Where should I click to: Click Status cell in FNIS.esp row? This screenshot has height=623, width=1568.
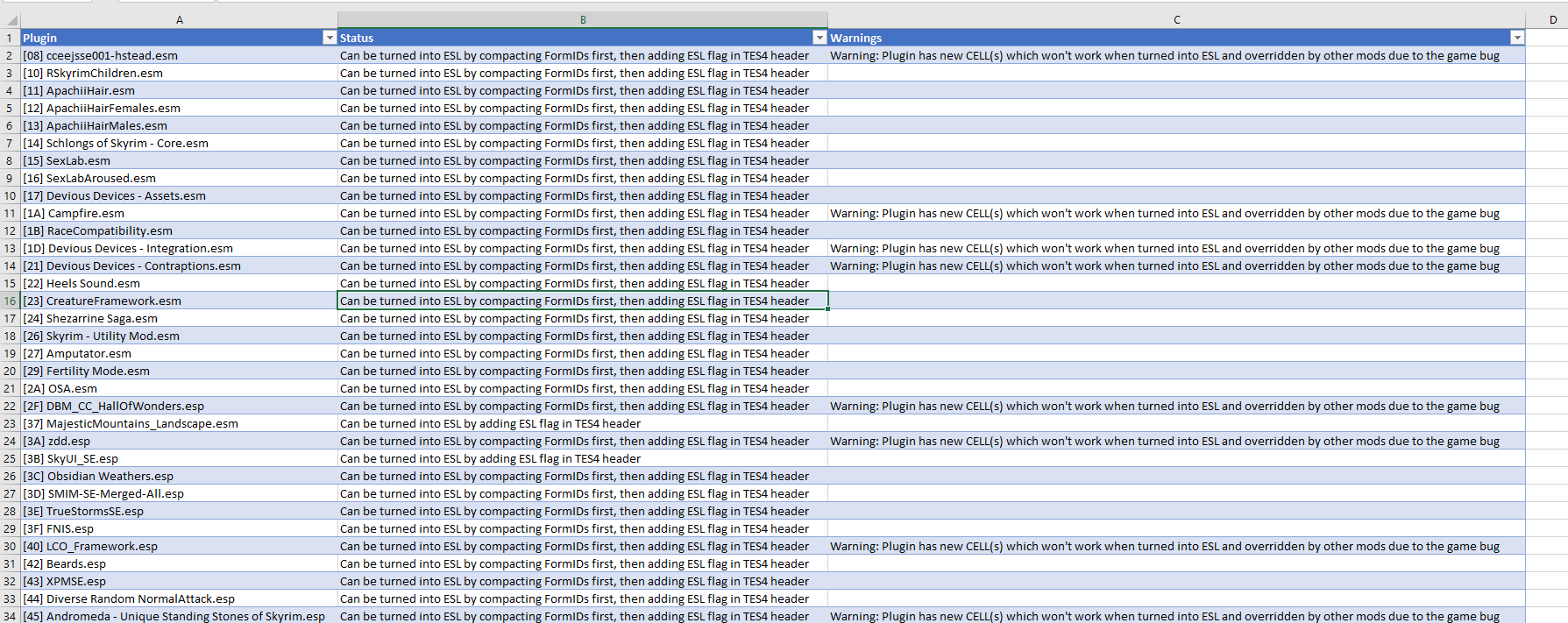coord(583,528)
